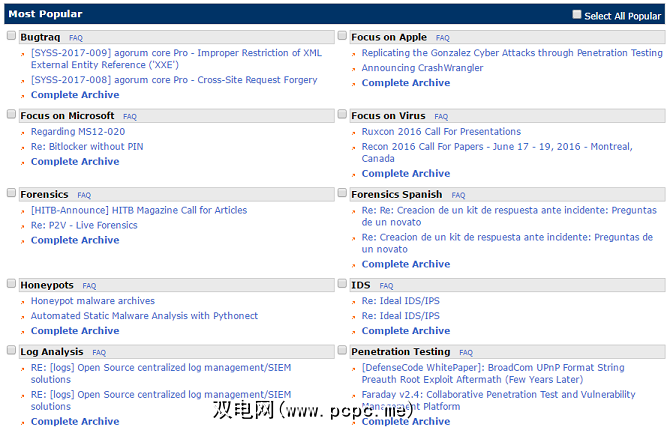Viewport: 670px width, 433px height.
Task: Open Announcing CrashWrangler post
Action: click(x=422, y=68)
